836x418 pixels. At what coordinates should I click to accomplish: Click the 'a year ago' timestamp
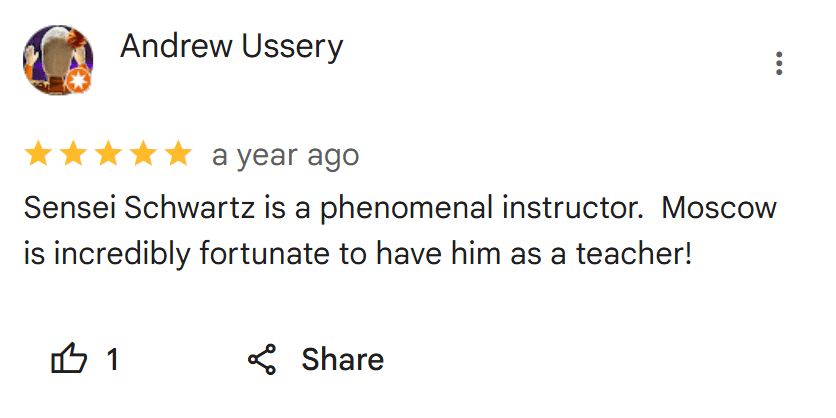(286, 156)
